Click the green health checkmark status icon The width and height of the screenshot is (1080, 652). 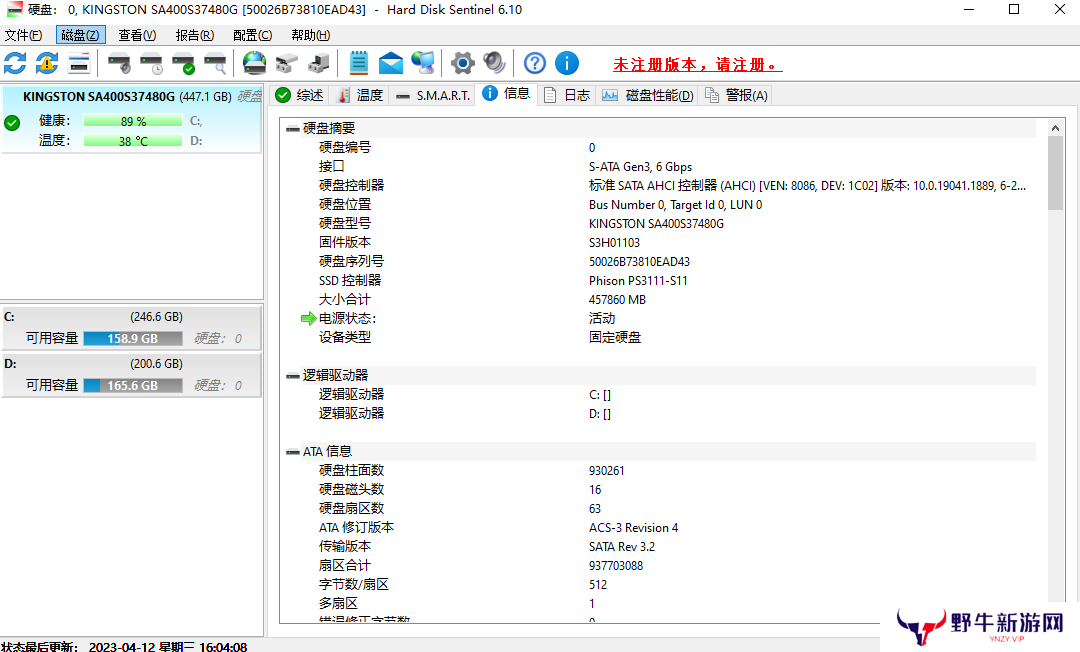tap(12, 123)
